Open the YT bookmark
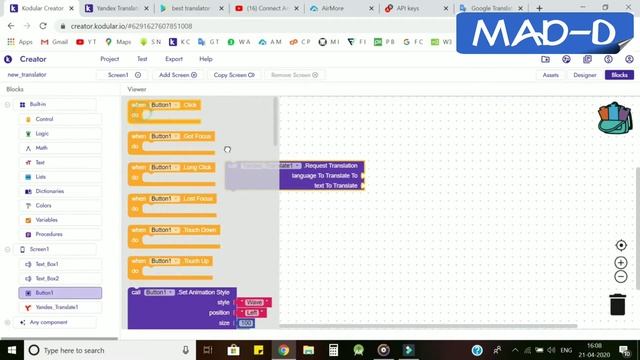This screenshot has width=640, height=360. pyautogui.click(x=86, y=42)
